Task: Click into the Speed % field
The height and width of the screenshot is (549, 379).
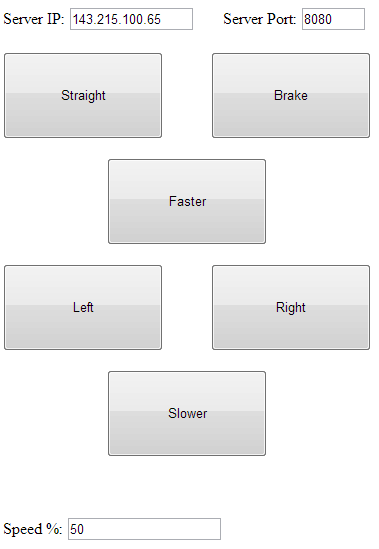Action: [x=144, y=529]
